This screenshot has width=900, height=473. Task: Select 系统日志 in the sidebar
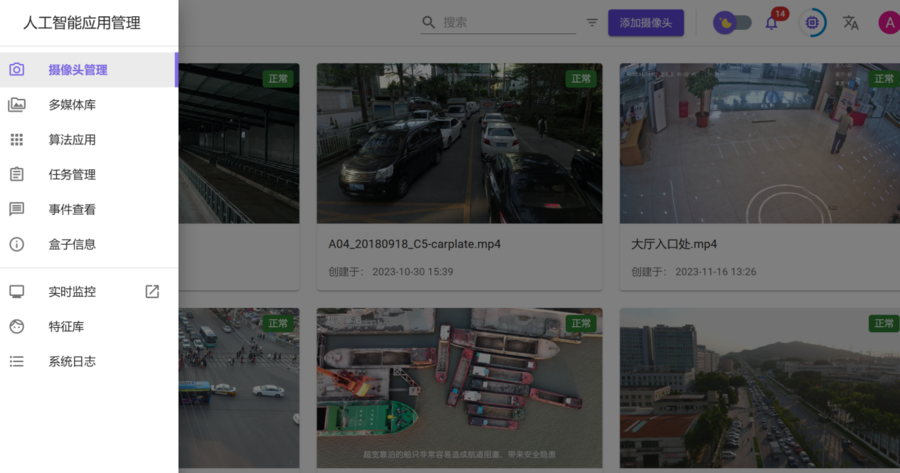pyautogui.click(x=72, y=362)
